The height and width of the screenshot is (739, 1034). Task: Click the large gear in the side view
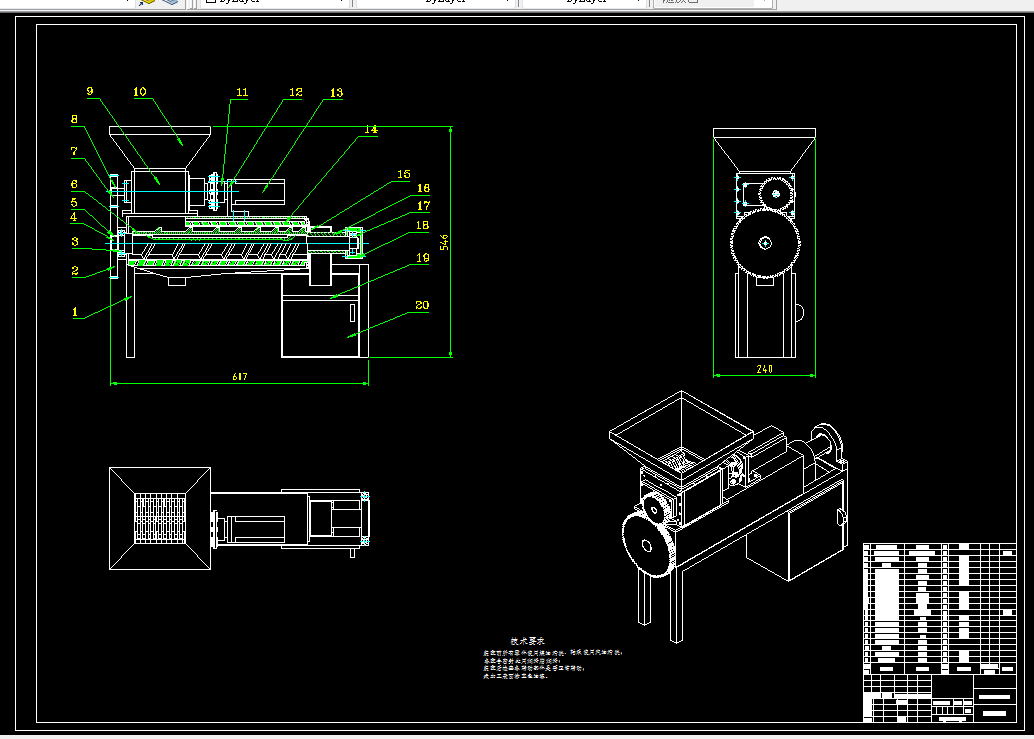(765, 243)
